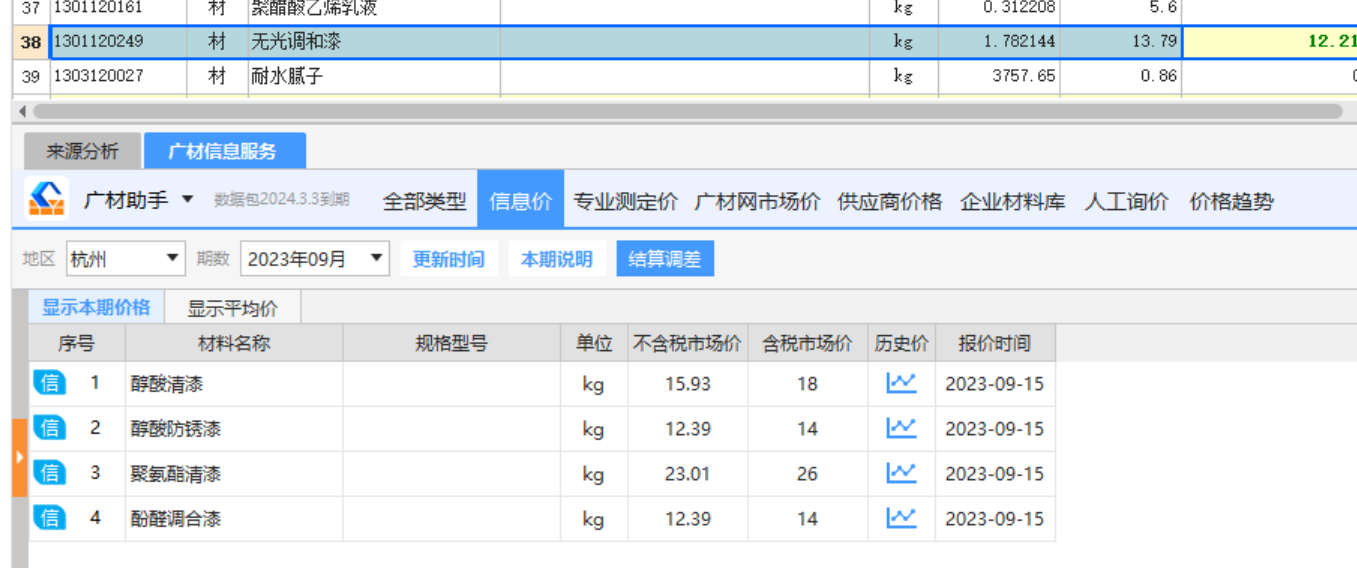Click the price cell 0.86 in row 39
Viewport: 1357px width, 568px height.
coord(1120,76)
